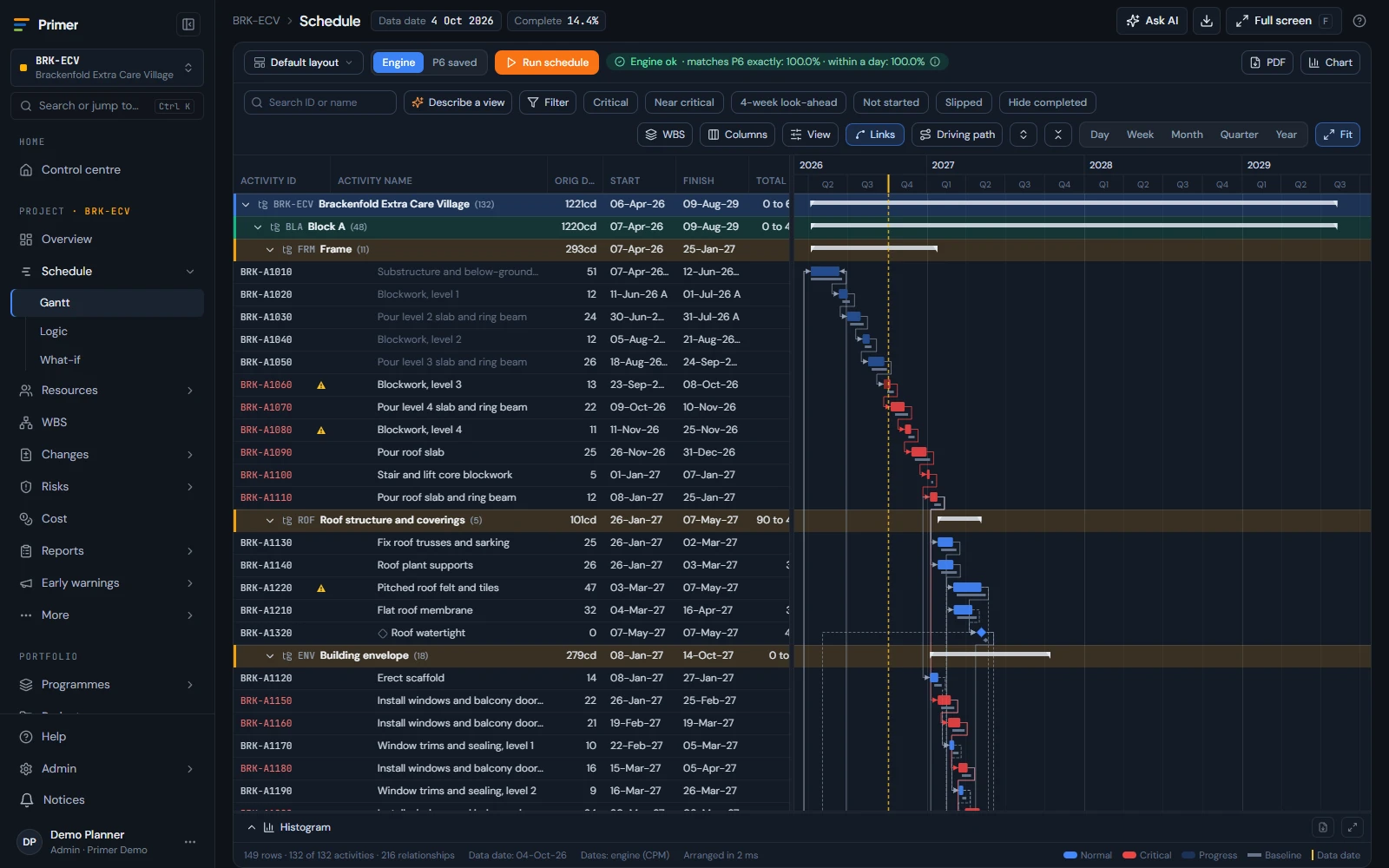1389x868 pixels.
Task: Collapse the sidebar panel icon
Action: click(188, 24)
